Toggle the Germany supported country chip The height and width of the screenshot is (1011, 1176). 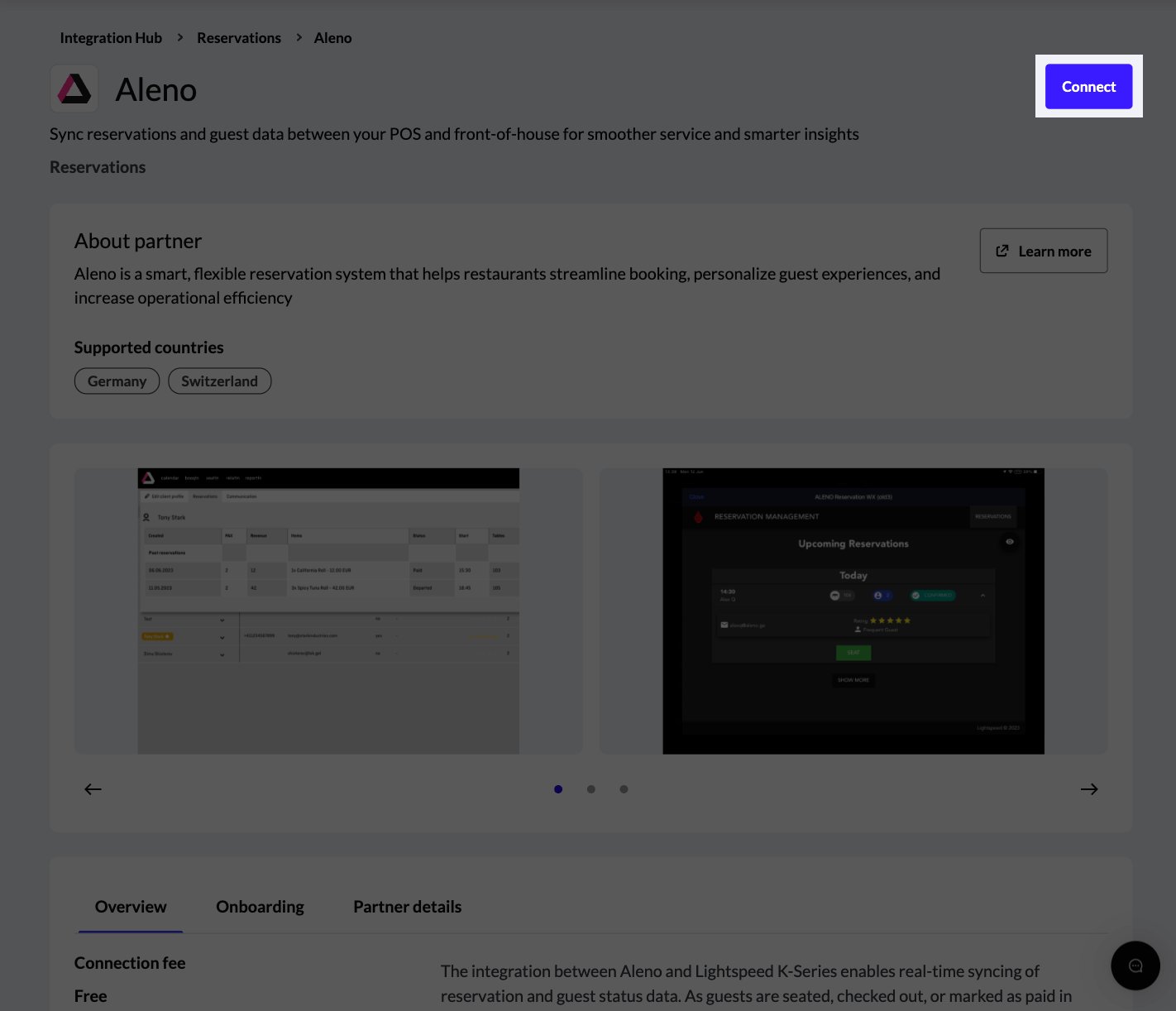pos(117,381)
